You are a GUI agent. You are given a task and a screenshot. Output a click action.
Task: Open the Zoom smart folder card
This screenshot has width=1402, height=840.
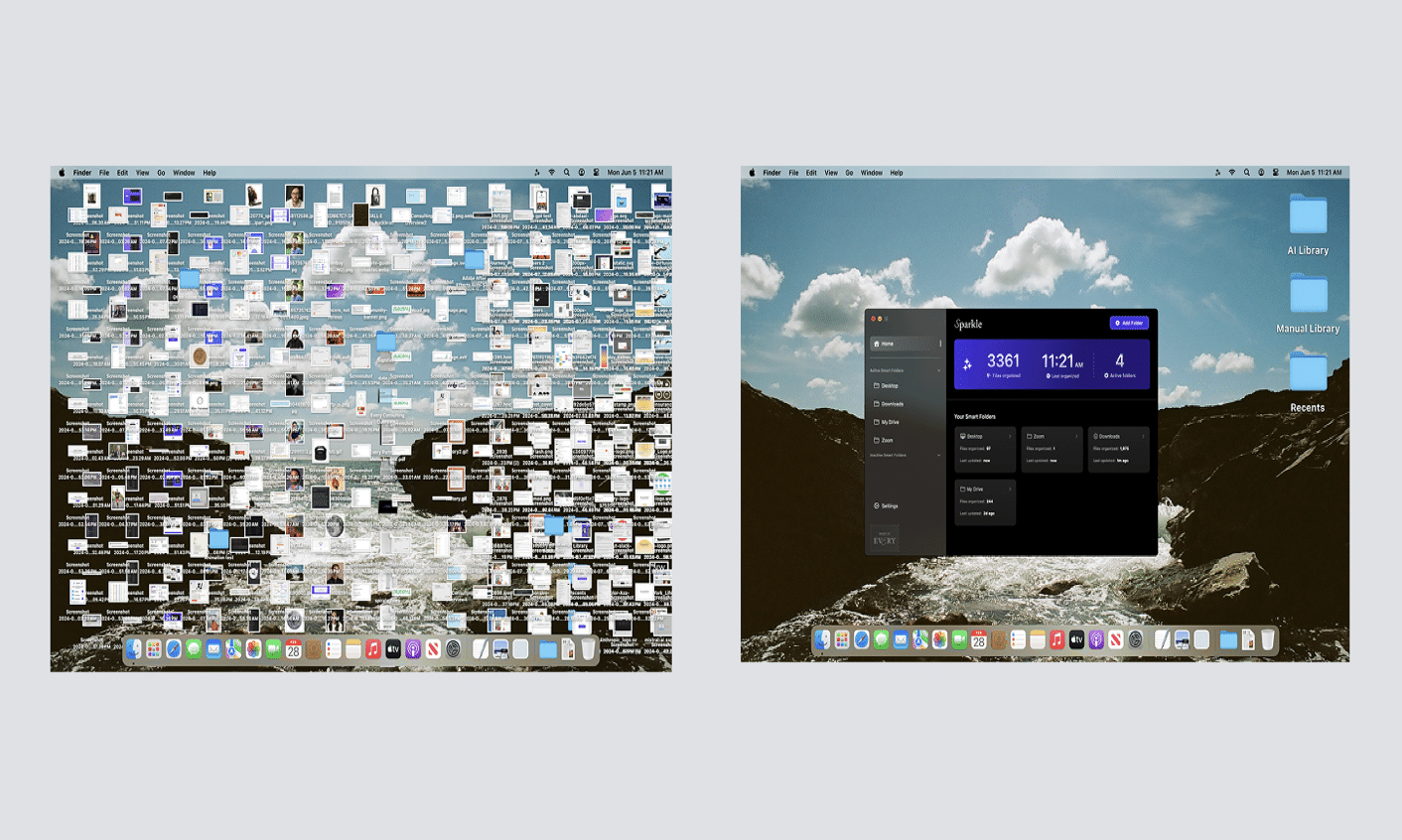point(1051,449)
